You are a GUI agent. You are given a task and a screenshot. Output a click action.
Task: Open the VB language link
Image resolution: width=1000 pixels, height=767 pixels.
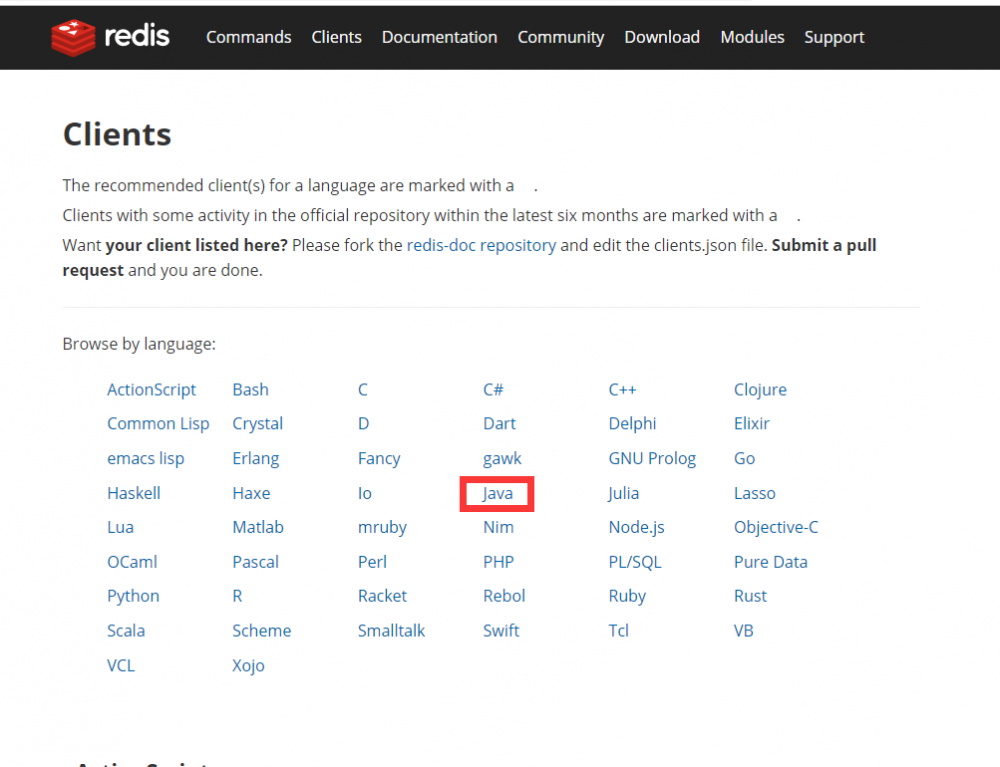click(744, 631)
